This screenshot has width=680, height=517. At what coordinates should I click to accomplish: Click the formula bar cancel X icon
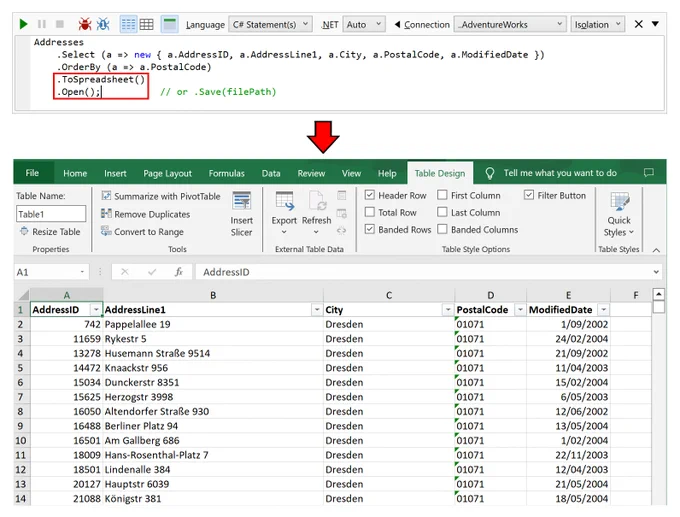coord(124,272)
